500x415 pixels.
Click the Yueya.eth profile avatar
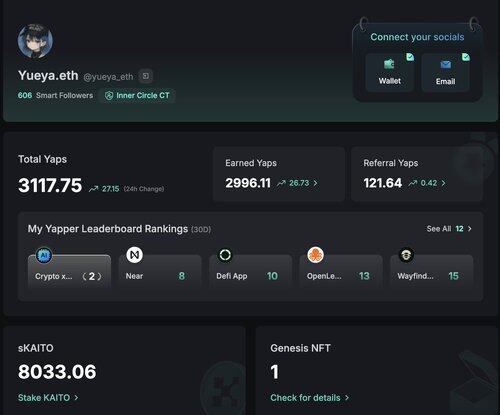pos(35,41)
